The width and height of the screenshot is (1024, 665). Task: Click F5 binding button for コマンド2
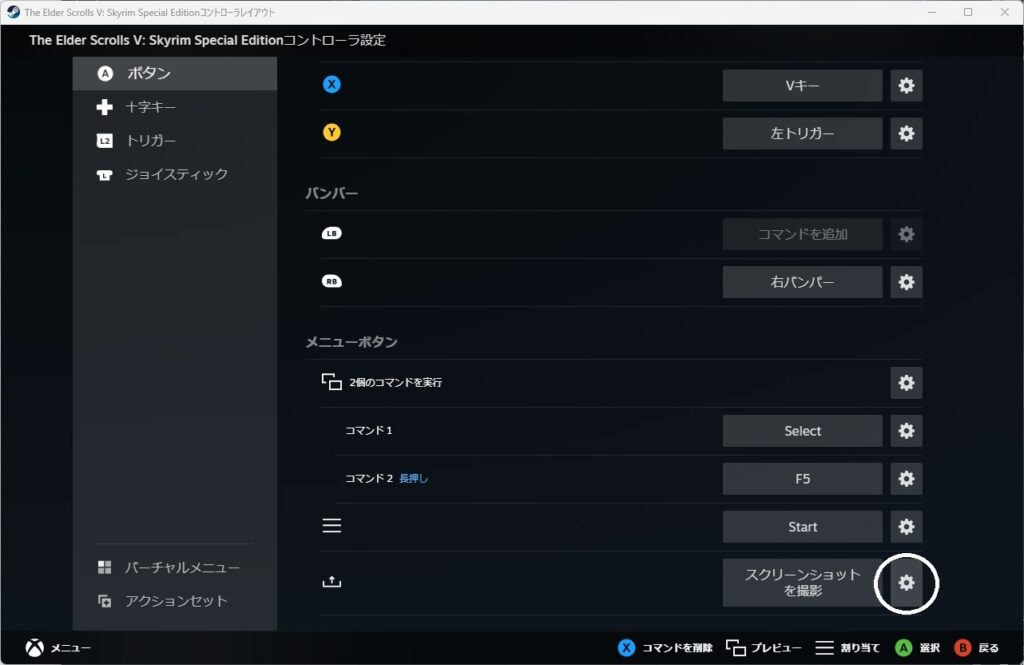[803, 479]
